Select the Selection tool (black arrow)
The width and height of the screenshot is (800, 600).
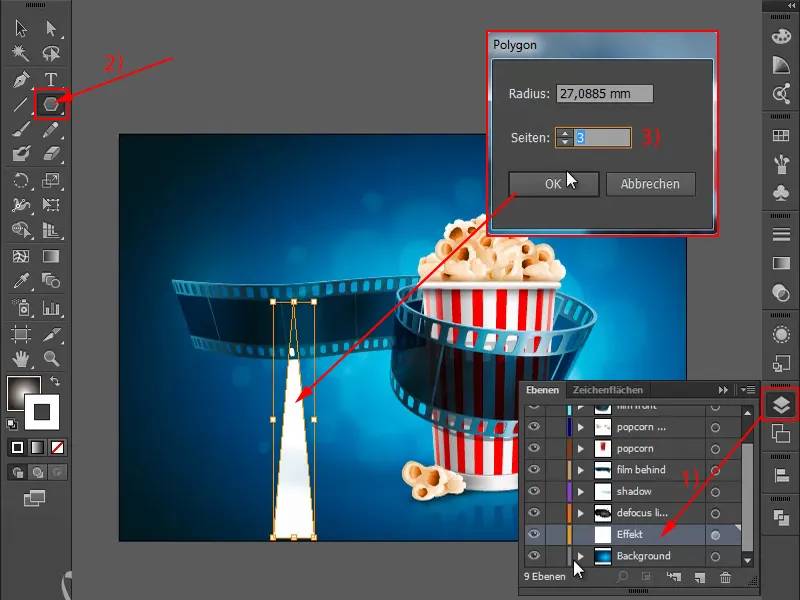21,28
